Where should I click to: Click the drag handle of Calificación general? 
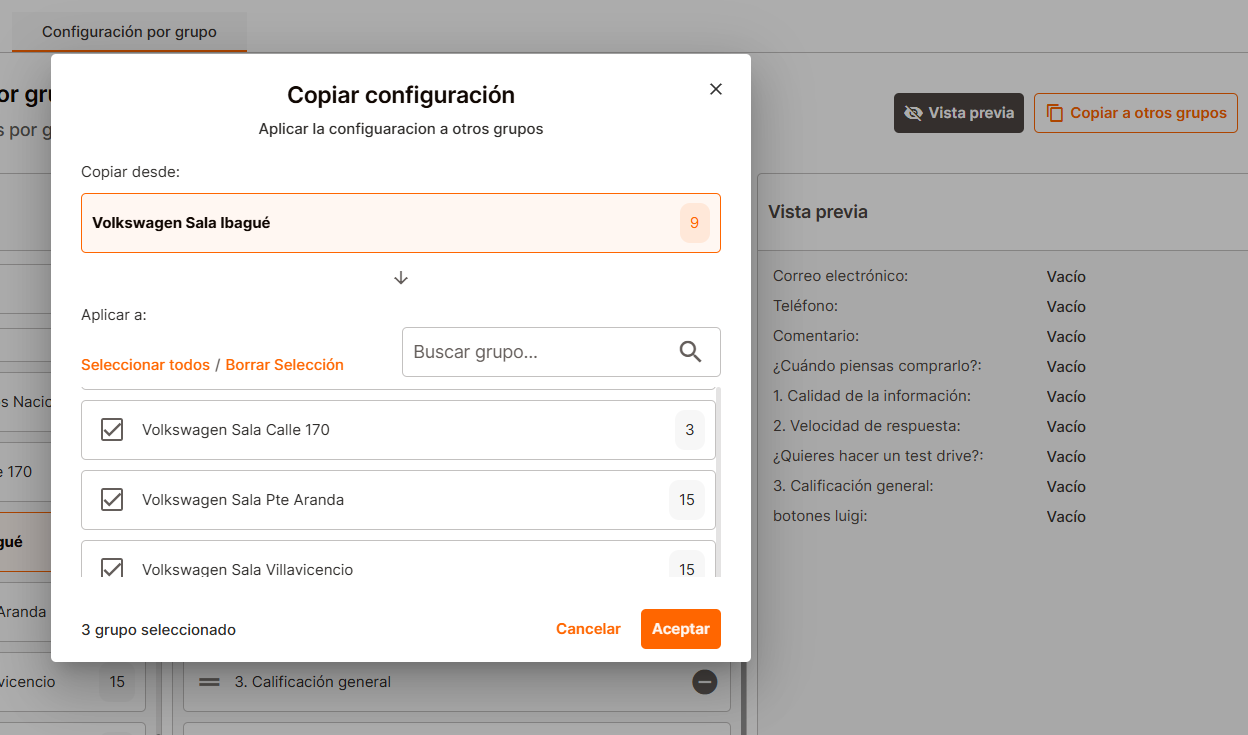(x=209, y=682)
